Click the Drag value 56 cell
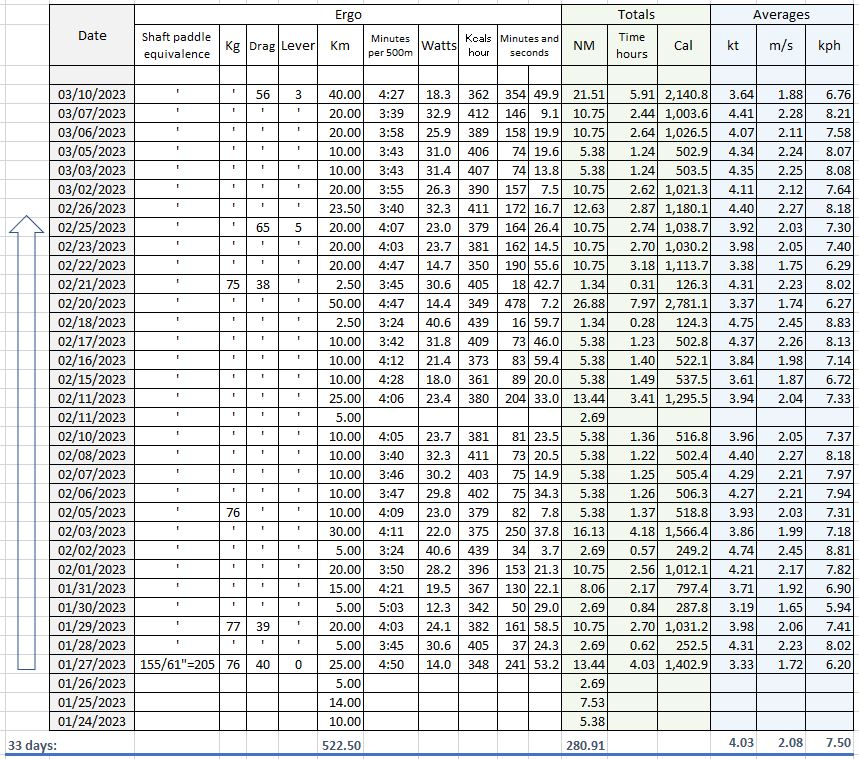This screenshot has height=759, width=859. pyautogui.click(x=262, y=94)
